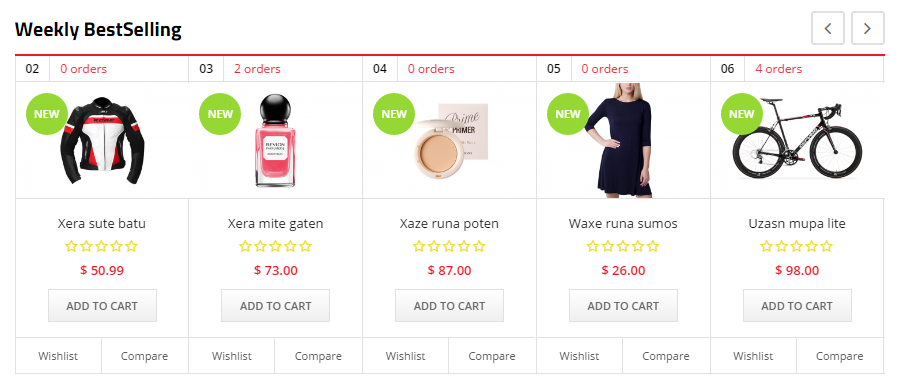Click star rating under Waxe runa sumos
Viewport: 898px width, 386px height.
tap(623, 247)
